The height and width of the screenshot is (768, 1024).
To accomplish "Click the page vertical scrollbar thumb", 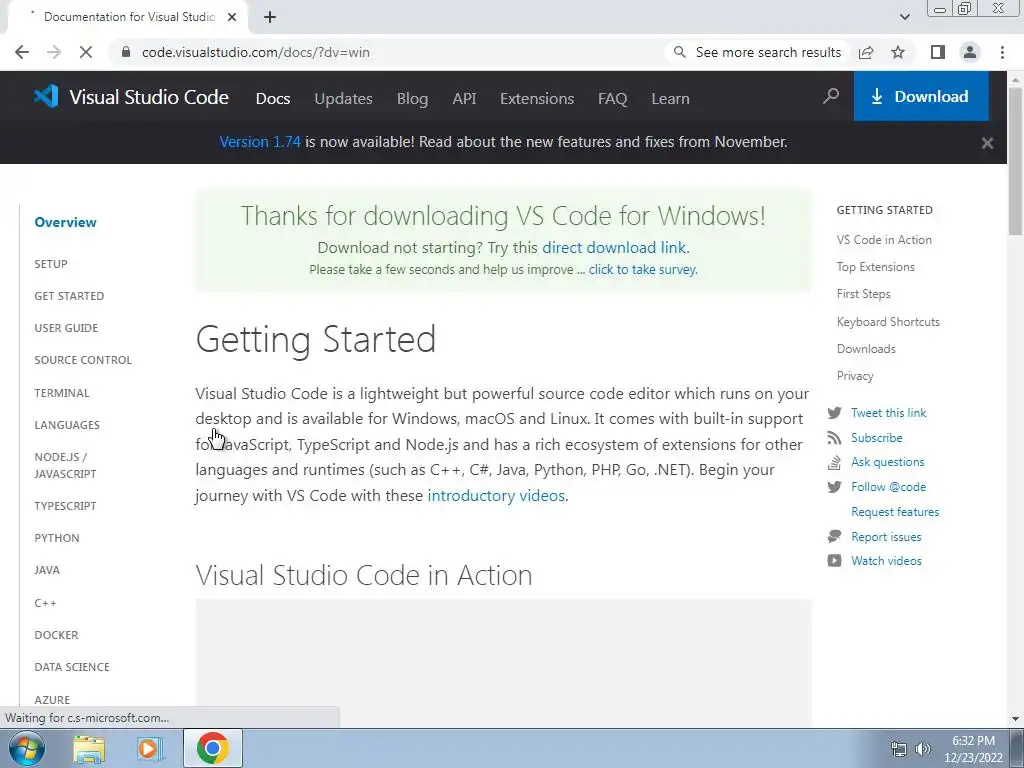I will click(x=1015, y=160).
